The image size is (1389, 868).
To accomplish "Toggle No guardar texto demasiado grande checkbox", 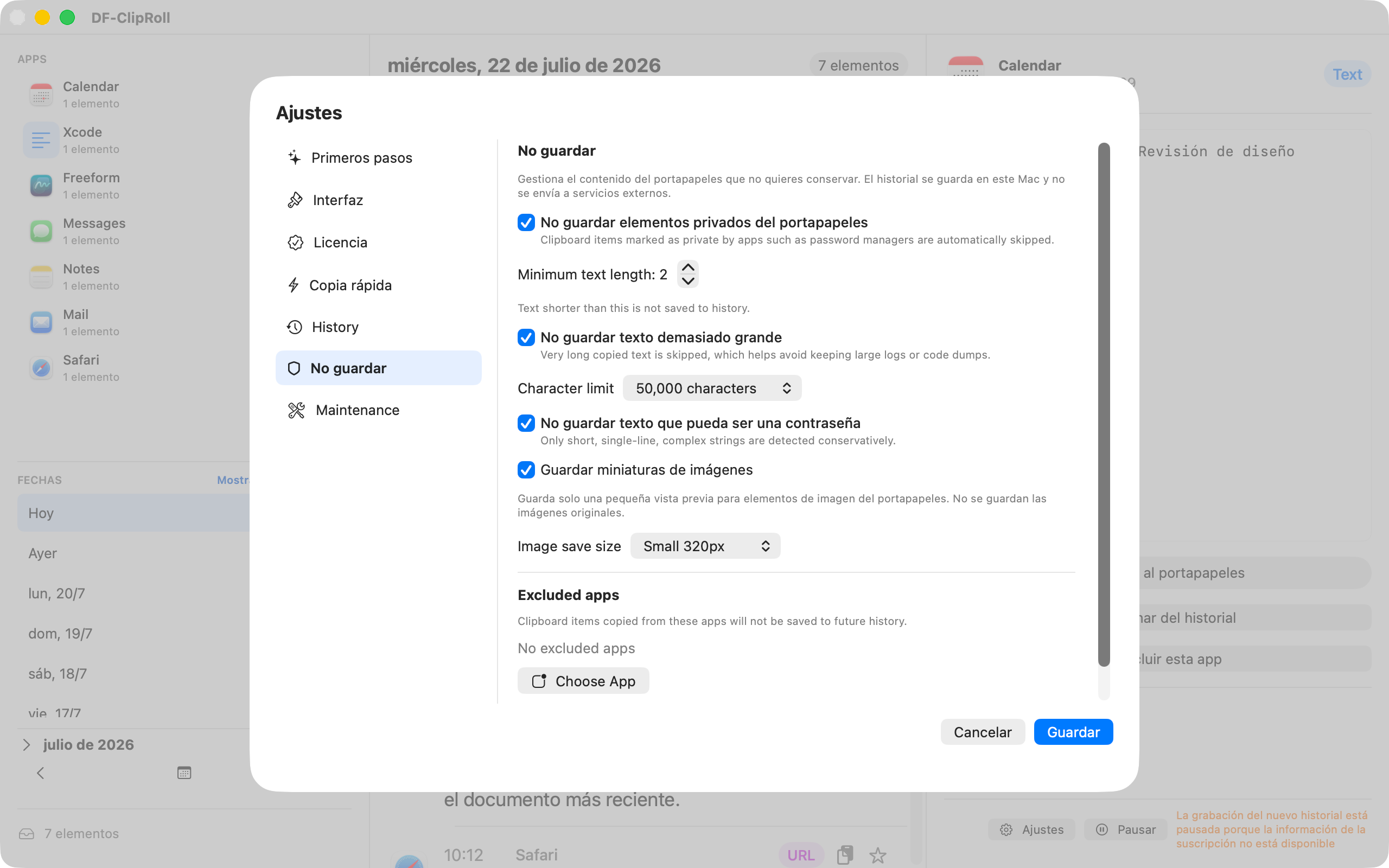I will point(526,337).
